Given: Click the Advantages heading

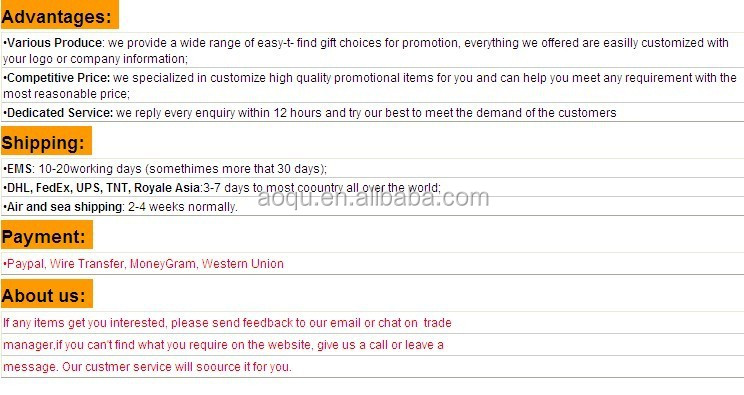Looking at the screenshot, I should click(x=57, y=17).
